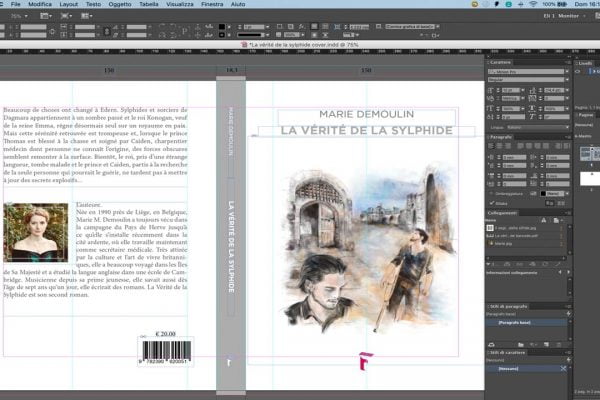Collapse the link info disclosure triangle

click(x=488, y=264)
